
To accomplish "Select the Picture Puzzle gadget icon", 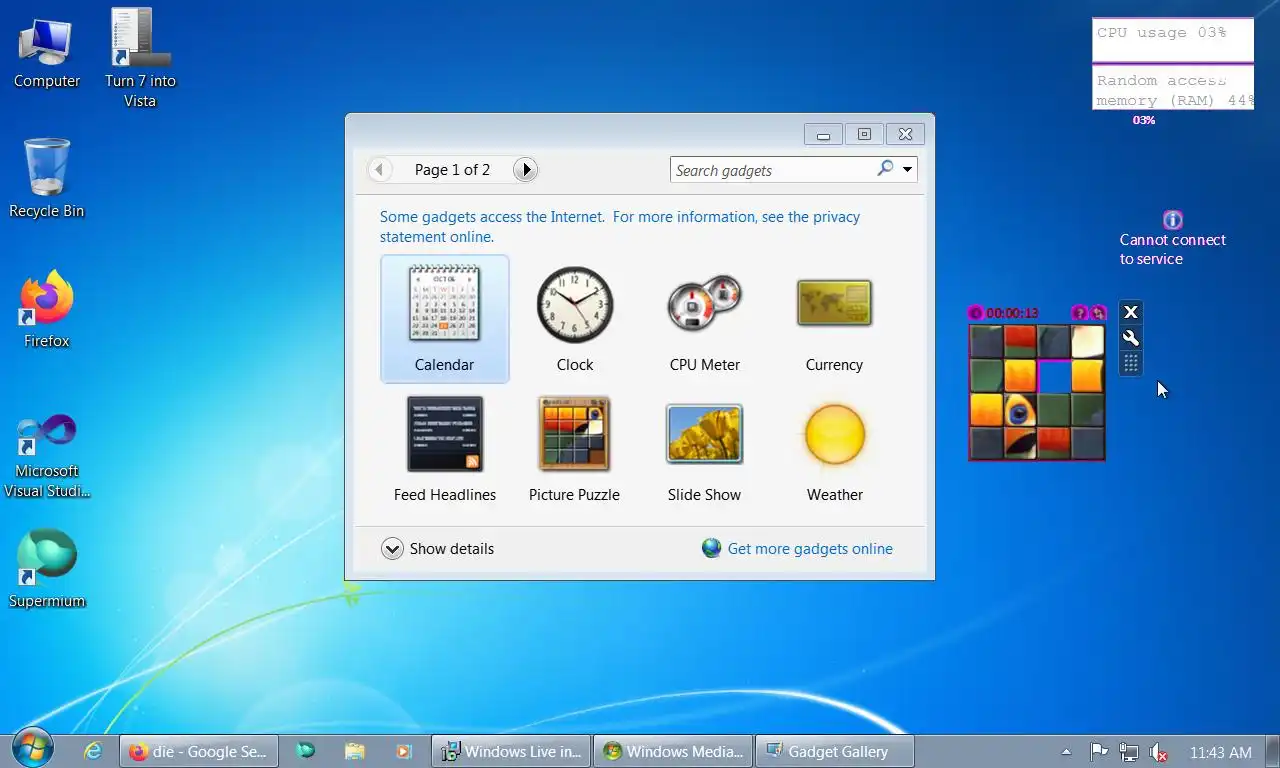I will [575, 434].
